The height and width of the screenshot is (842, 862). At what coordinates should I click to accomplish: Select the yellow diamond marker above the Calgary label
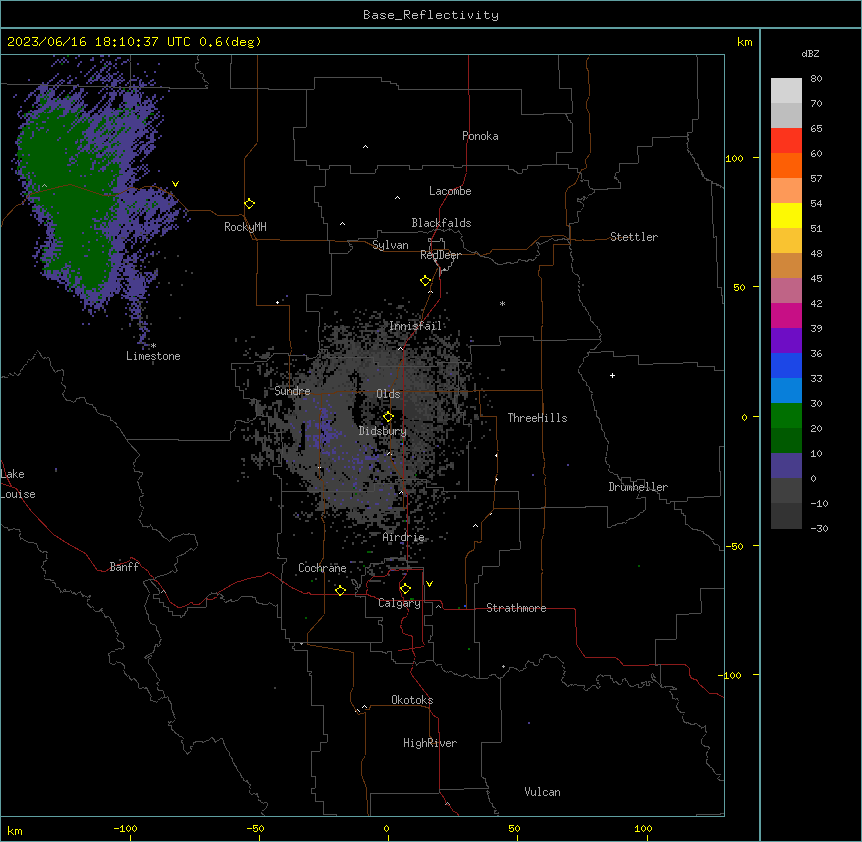(x=405, y=589)
